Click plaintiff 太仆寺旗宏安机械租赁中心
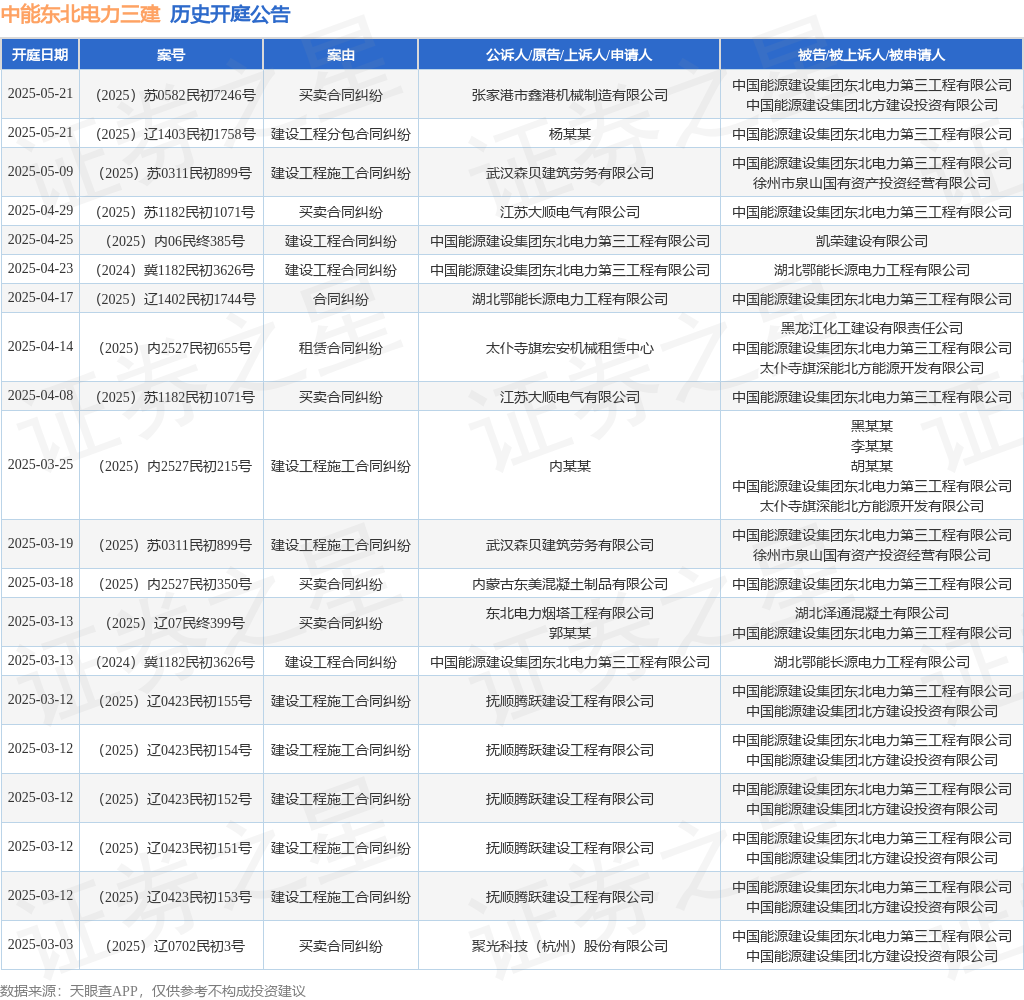Image resolution: width=1024 pixels, height=1000 pixels. [x=569, y=349]
